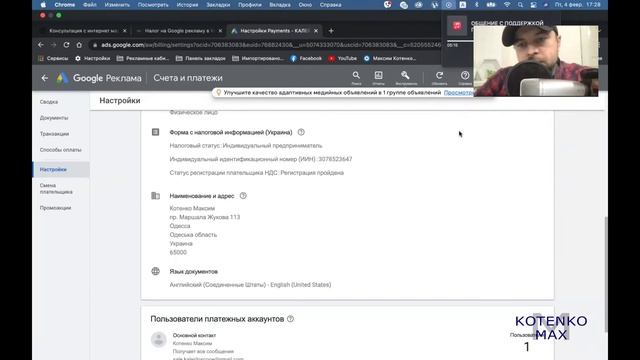Viewport: 640px width, 360px height.
Task: Click the Google Ads search icon
Action: 356,76
